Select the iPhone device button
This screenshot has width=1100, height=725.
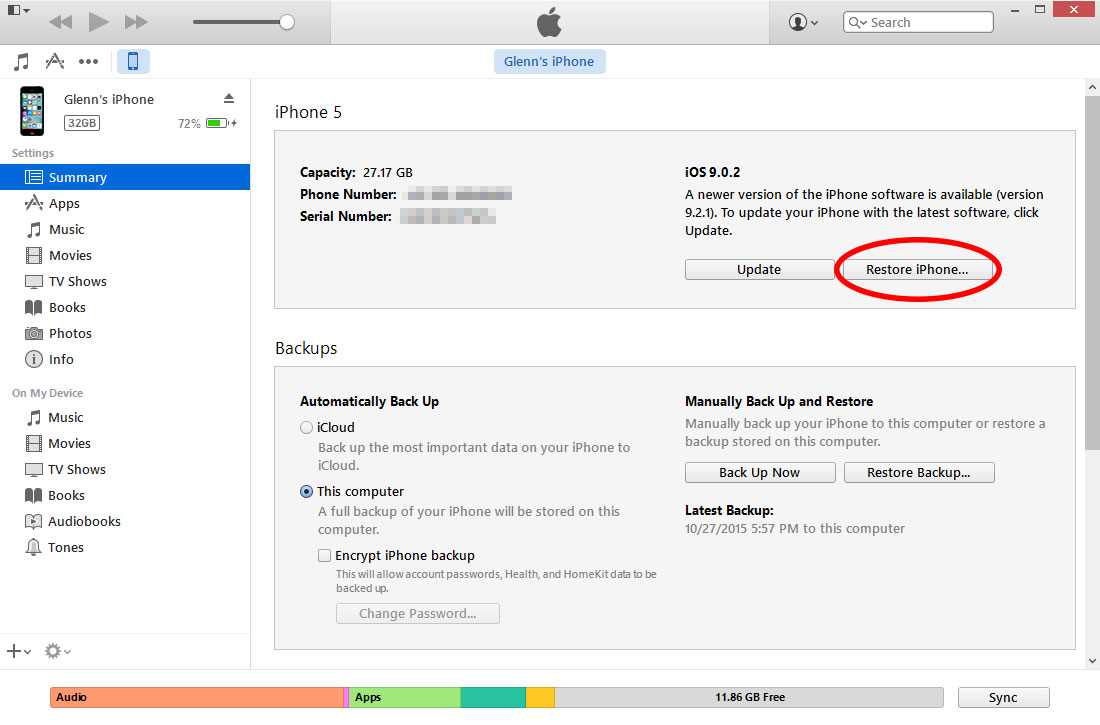[133, 62]
